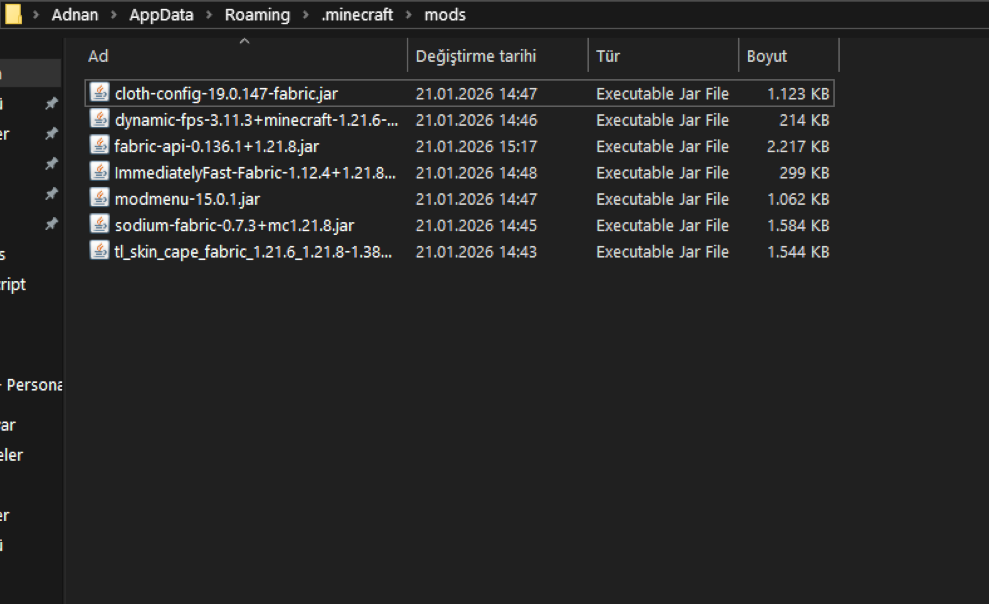989x604 pixels.
Task: Expand the chevron before Adnan breadcrumb
Action: coord(36,15)
